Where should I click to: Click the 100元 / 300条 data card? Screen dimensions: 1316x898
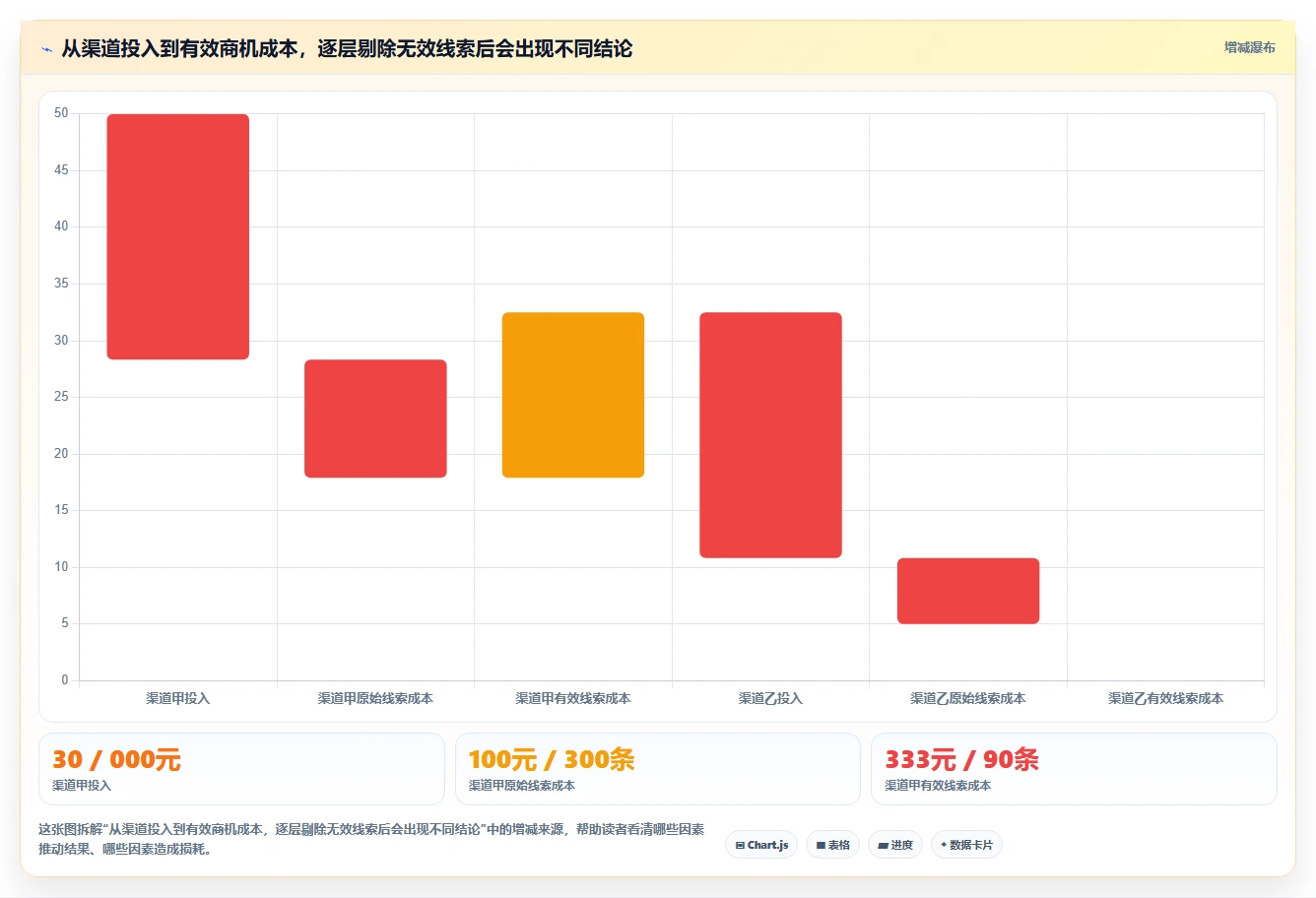click(658, 769)
